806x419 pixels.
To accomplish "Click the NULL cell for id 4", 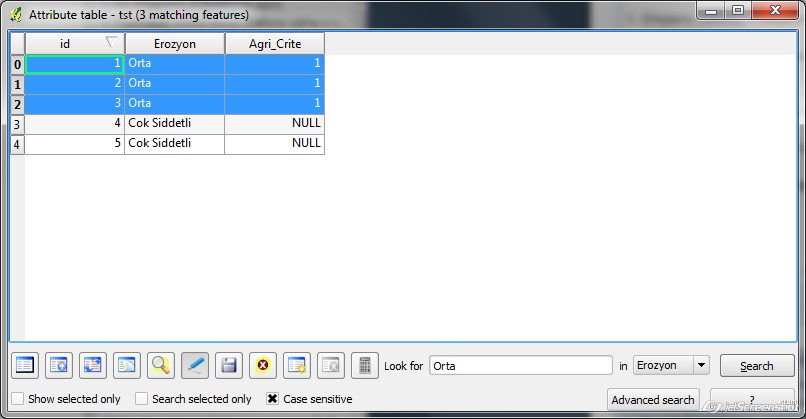I will pyautogui.click(x=274, y=124).
